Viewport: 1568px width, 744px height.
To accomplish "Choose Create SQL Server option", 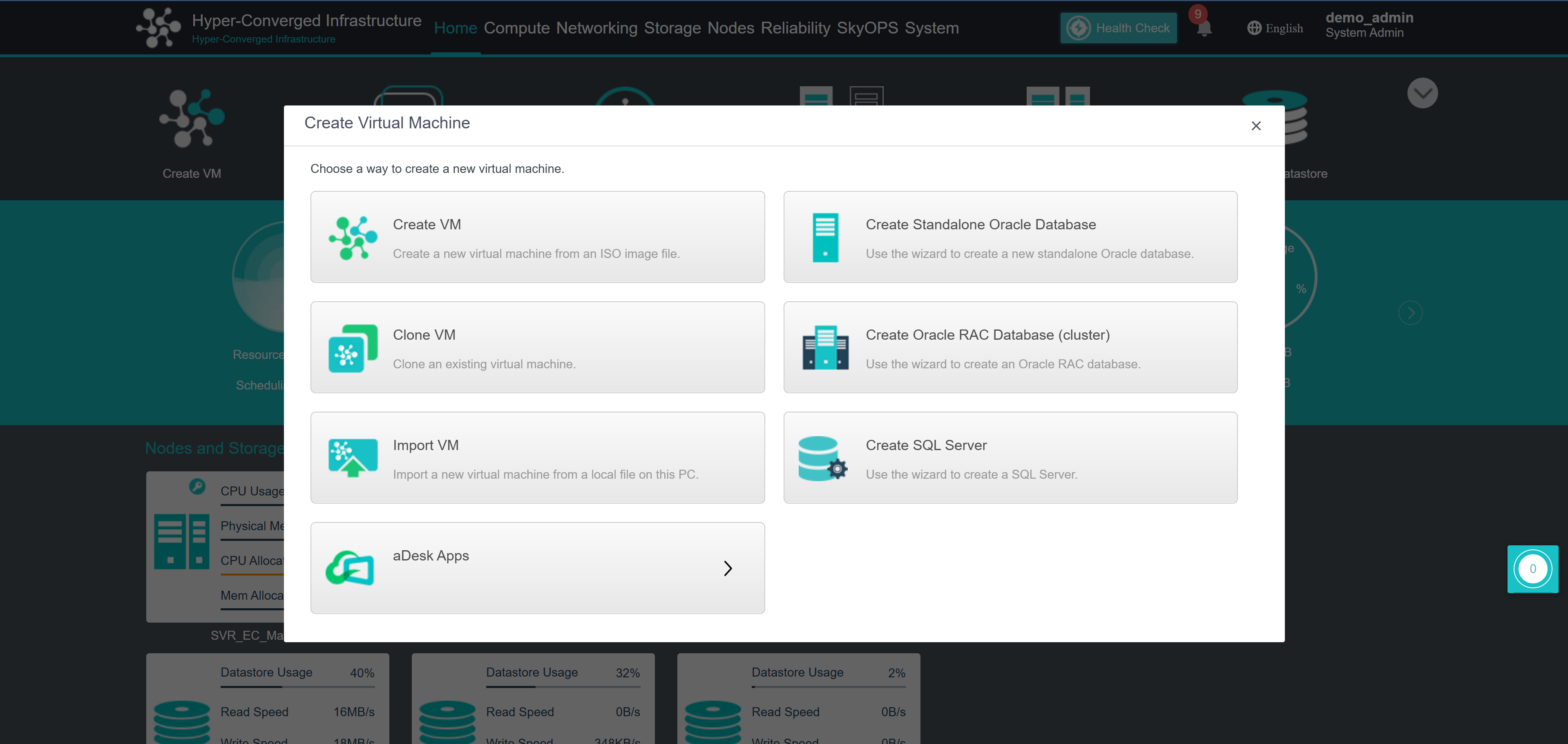I will 1010,458.
